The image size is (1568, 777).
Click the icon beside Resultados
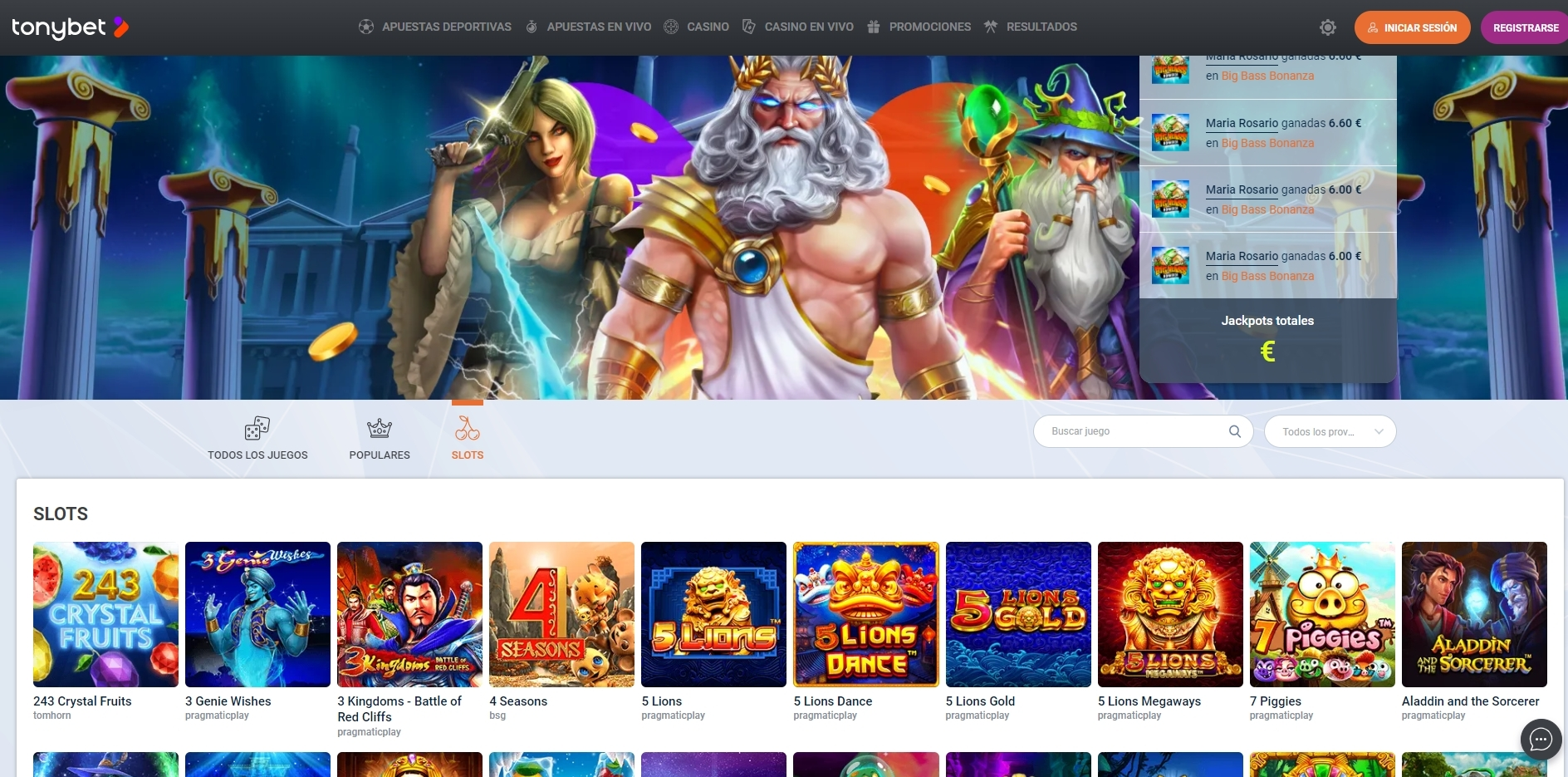pyautogui.click(x=991, y=27)
